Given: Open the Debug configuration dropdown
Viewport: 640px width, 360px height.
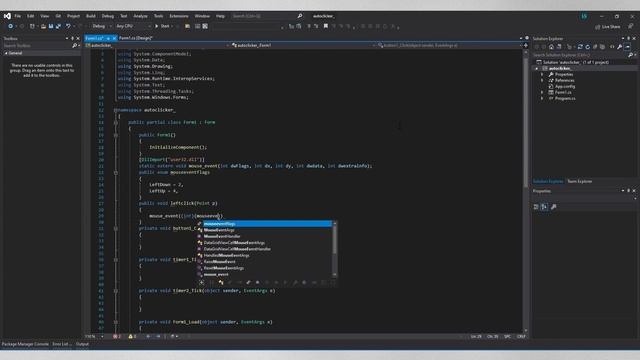Looking at the screenshot, I should point(101,26).
